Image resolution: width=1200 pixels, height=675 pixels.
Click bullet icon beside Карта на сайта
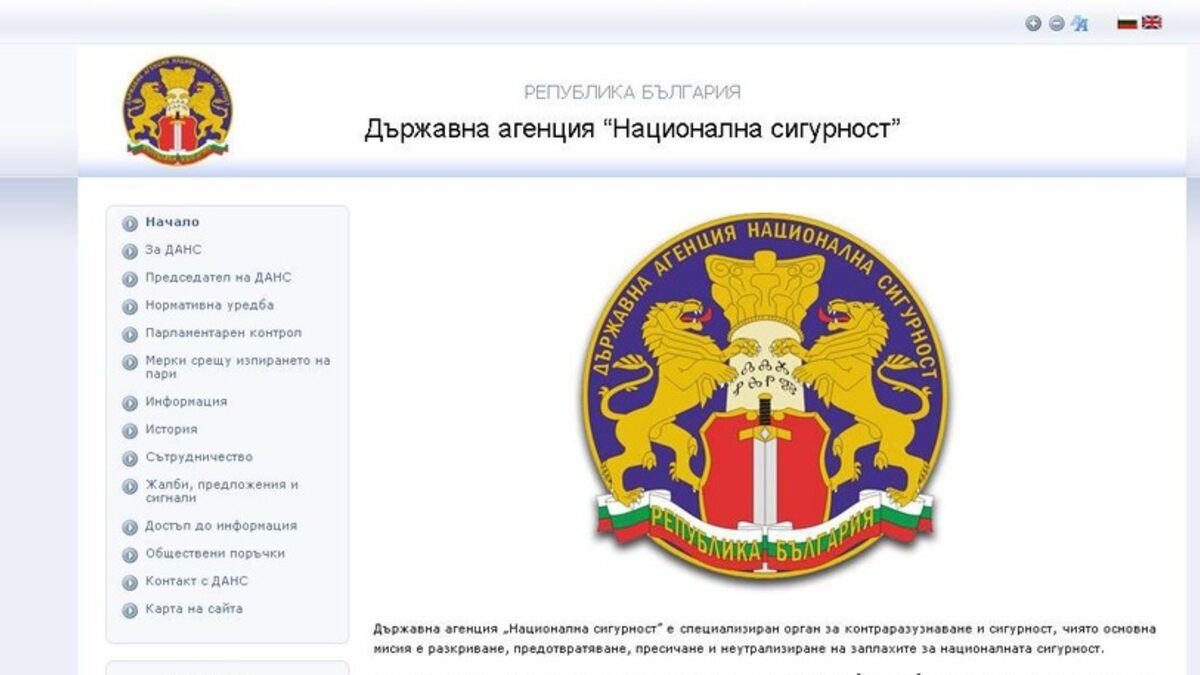129,611
